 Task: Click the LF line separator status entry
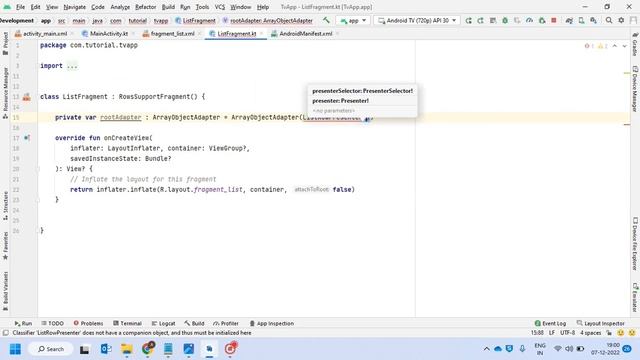(551, 333)
